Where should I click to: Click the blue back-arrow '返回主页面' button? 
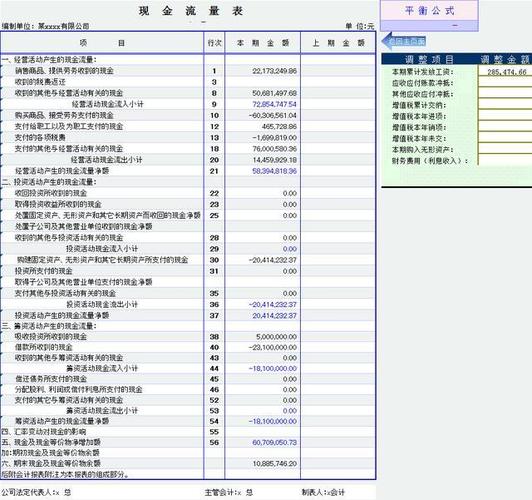click(x=404, y=41)
